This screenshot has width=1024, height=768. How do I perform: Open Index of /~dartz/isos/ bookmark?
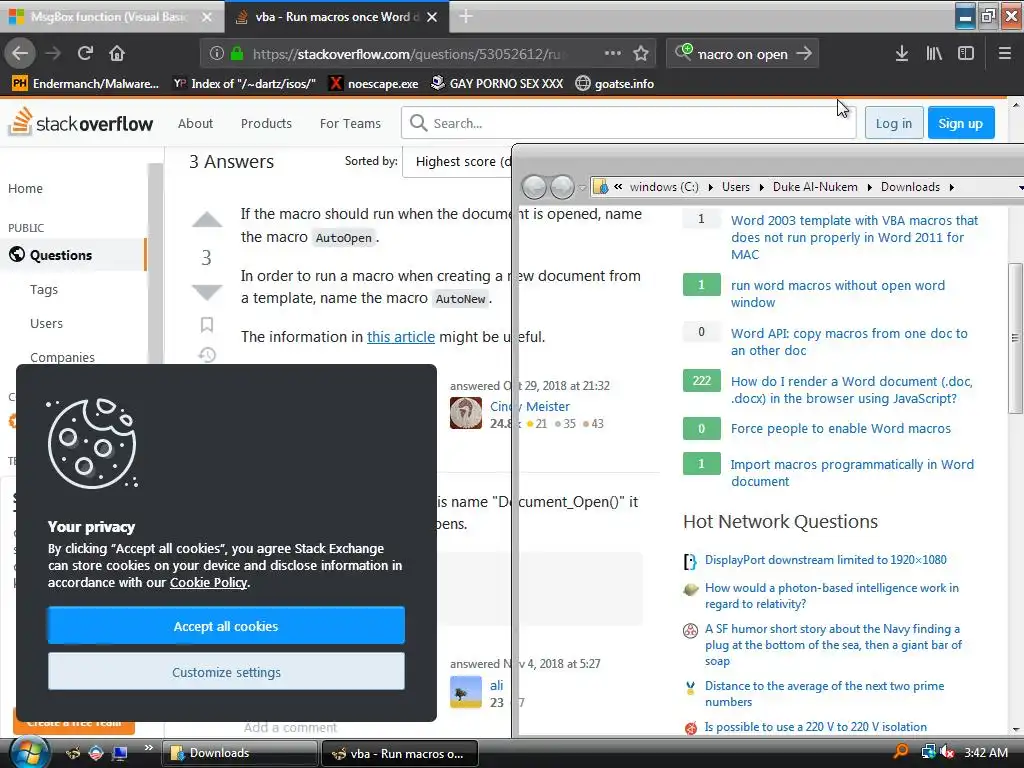coord(244,84)
